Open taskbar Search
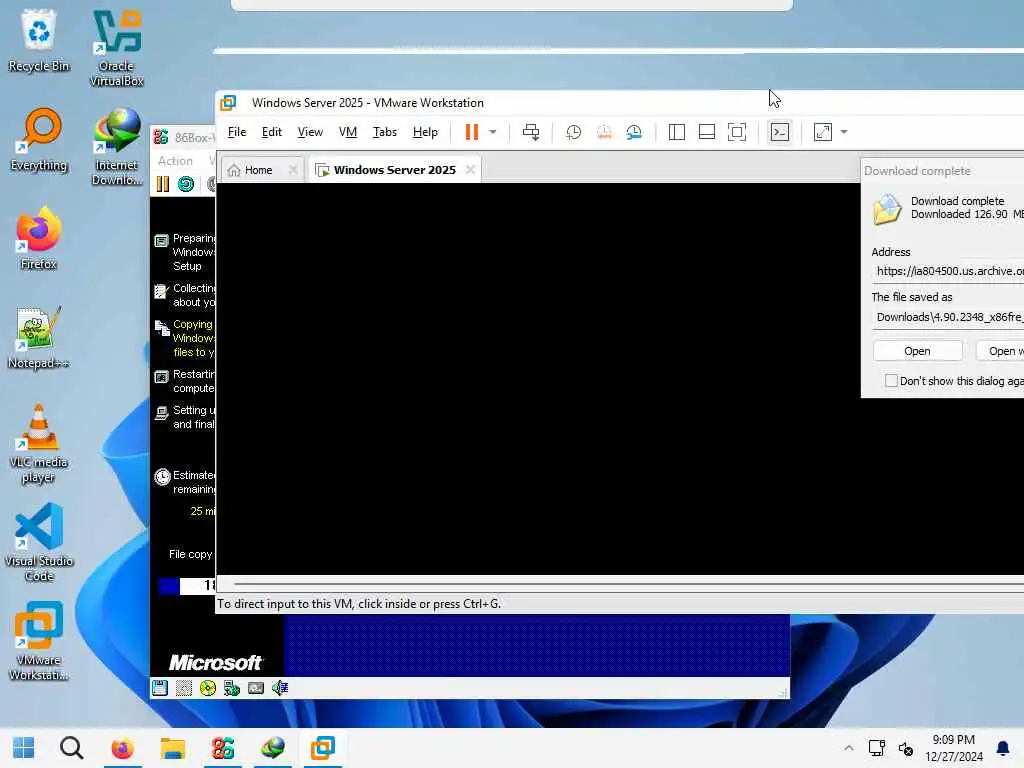 (71, 748)
